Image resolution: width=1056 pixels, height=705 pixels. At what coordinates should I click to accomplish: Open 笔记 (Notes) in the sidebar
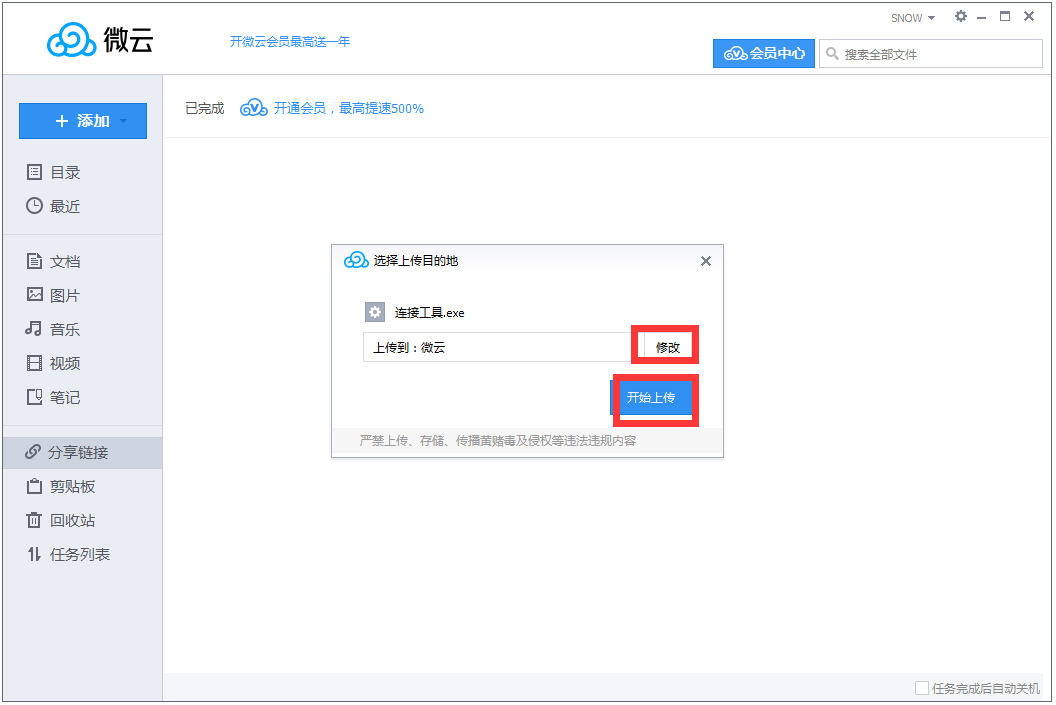click(62, 397)
